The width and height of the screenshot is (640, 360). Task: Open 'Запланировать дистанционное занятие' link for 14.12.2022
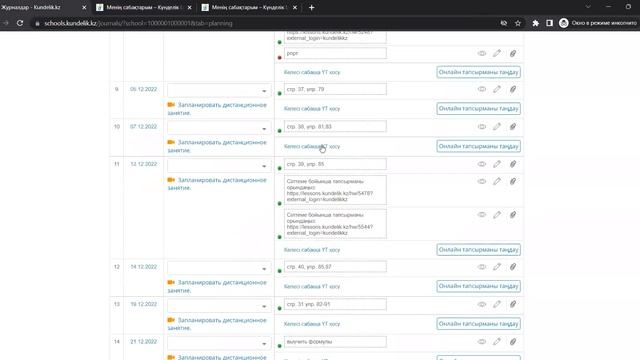pyautogui.click(x=217, y=287)
